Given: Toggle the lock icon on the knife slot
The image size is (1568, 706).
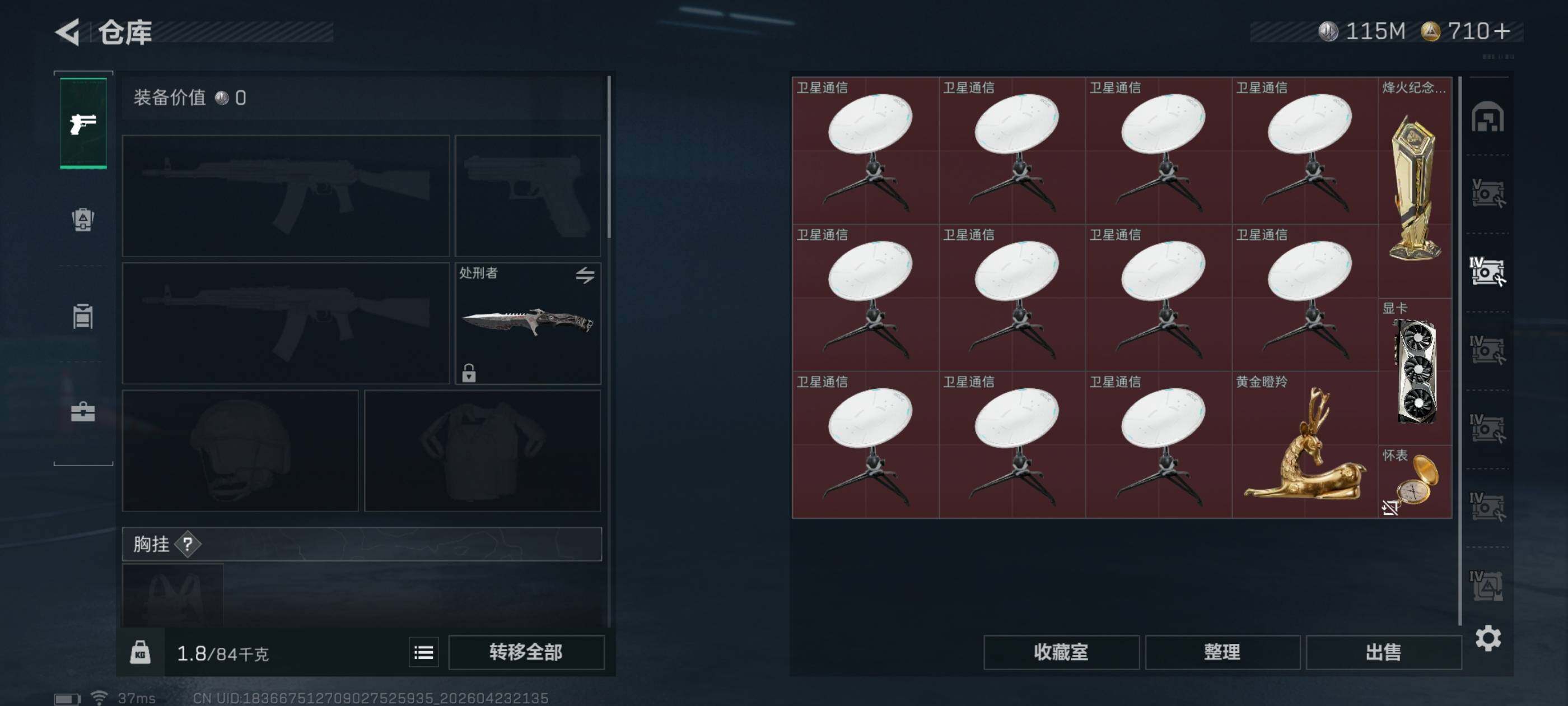Looking at the screenshot, I should click(x=469, y=372).
